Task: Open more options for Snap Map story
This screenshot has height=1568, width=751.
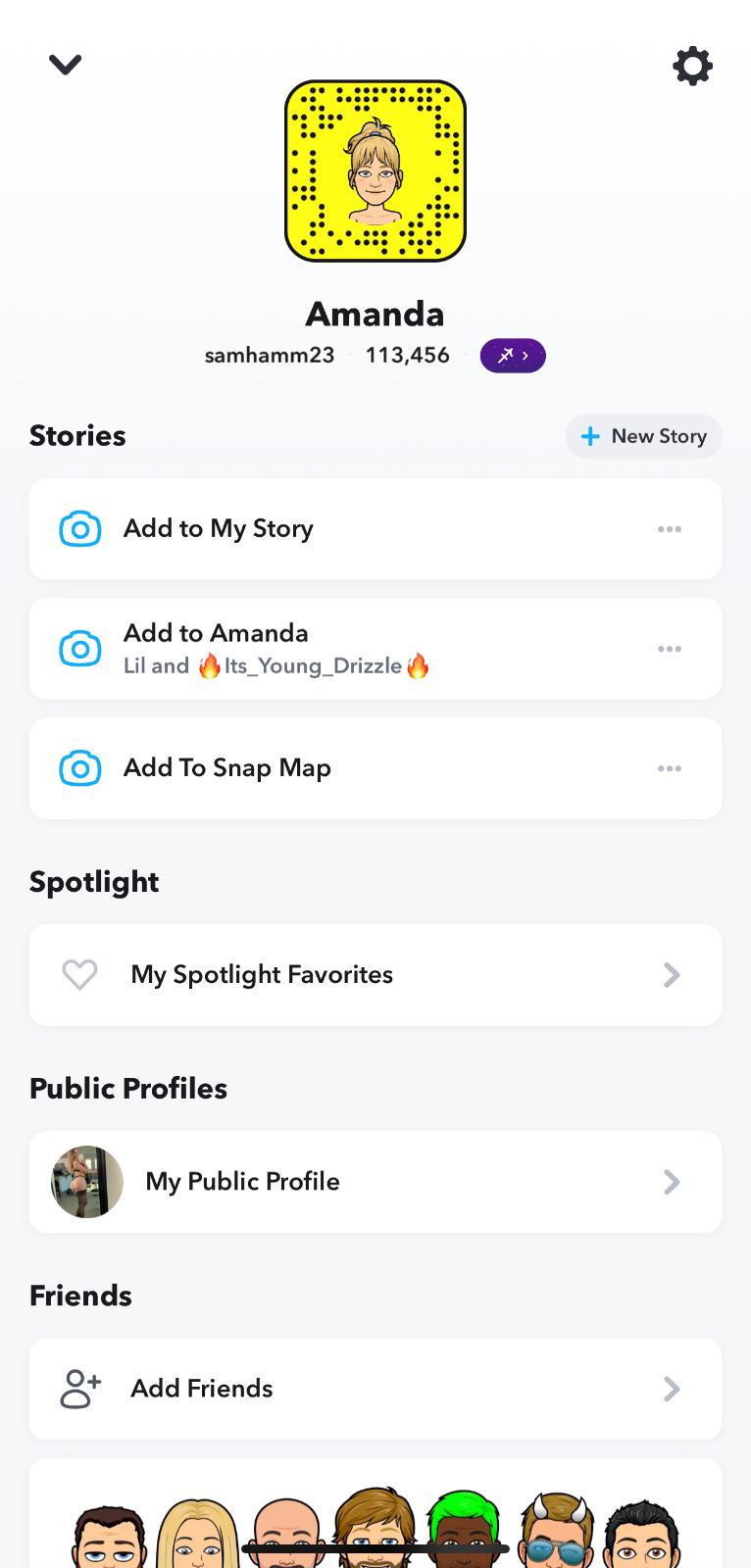Action: 670,768
